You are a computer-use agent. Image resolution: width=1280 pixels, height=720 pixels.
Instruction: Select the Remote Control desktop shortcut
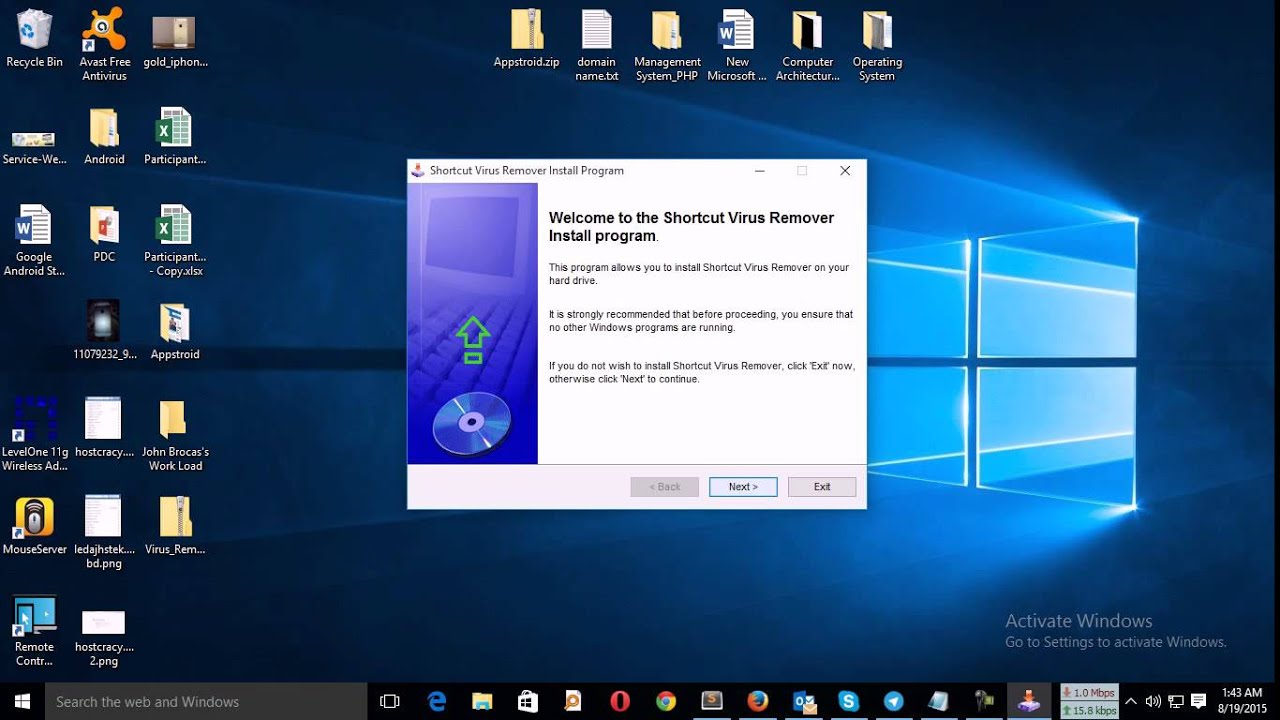pos(34,631)
